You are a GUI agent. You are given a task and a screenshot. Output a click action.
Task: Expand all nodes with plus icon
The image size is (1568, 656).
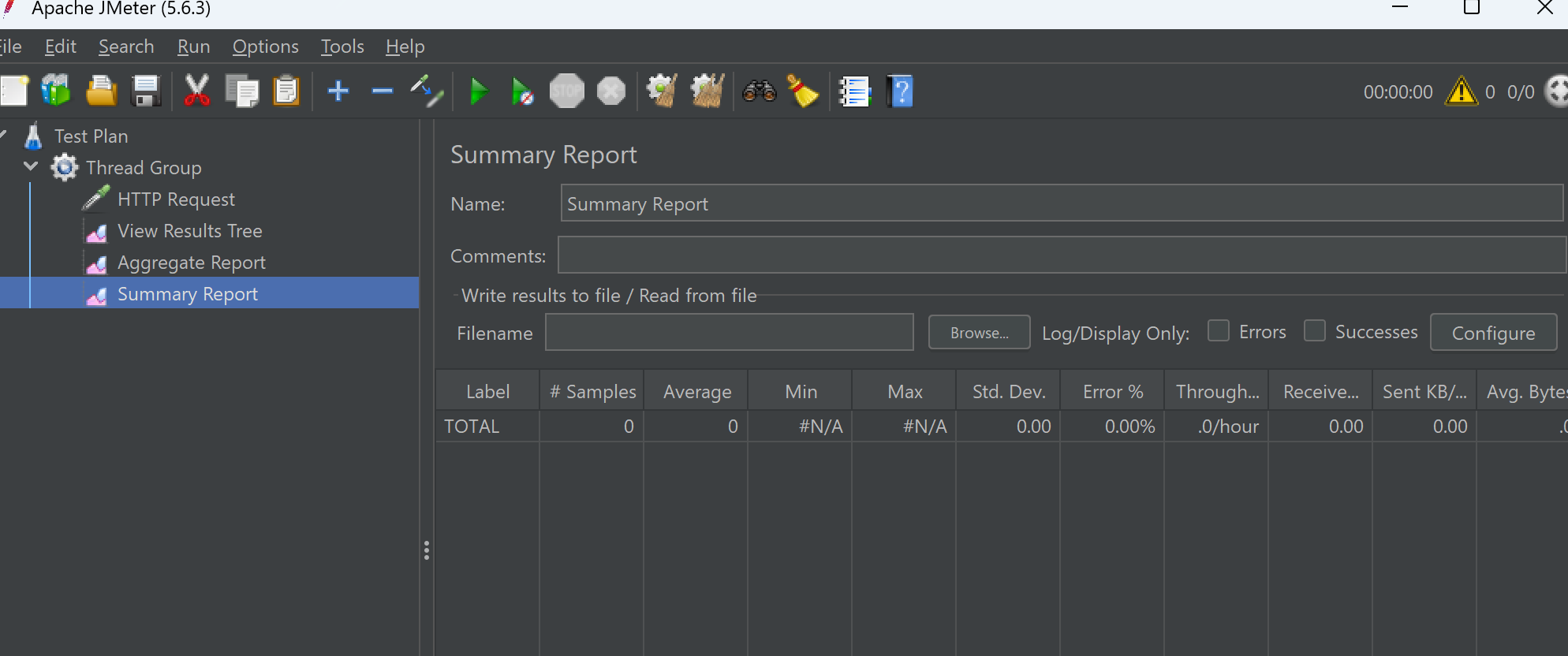coord(338,91)
